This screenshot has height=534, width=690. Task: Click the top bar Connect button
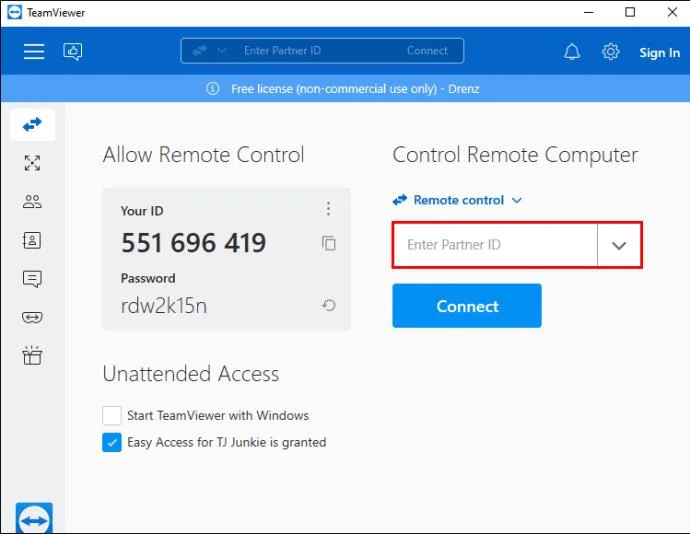[427, 51]
